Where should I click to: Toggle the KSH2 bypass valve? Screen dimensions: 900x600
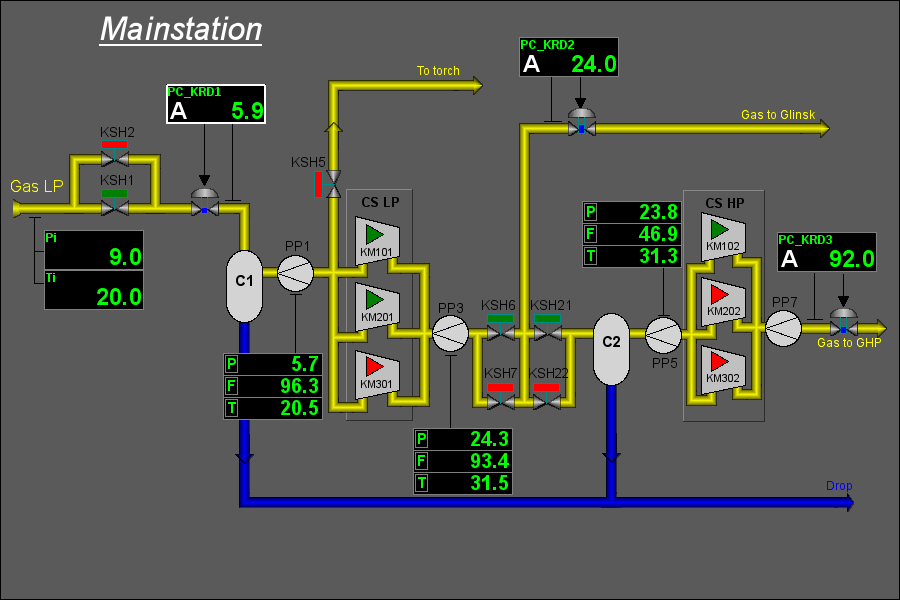click(115, 156)
